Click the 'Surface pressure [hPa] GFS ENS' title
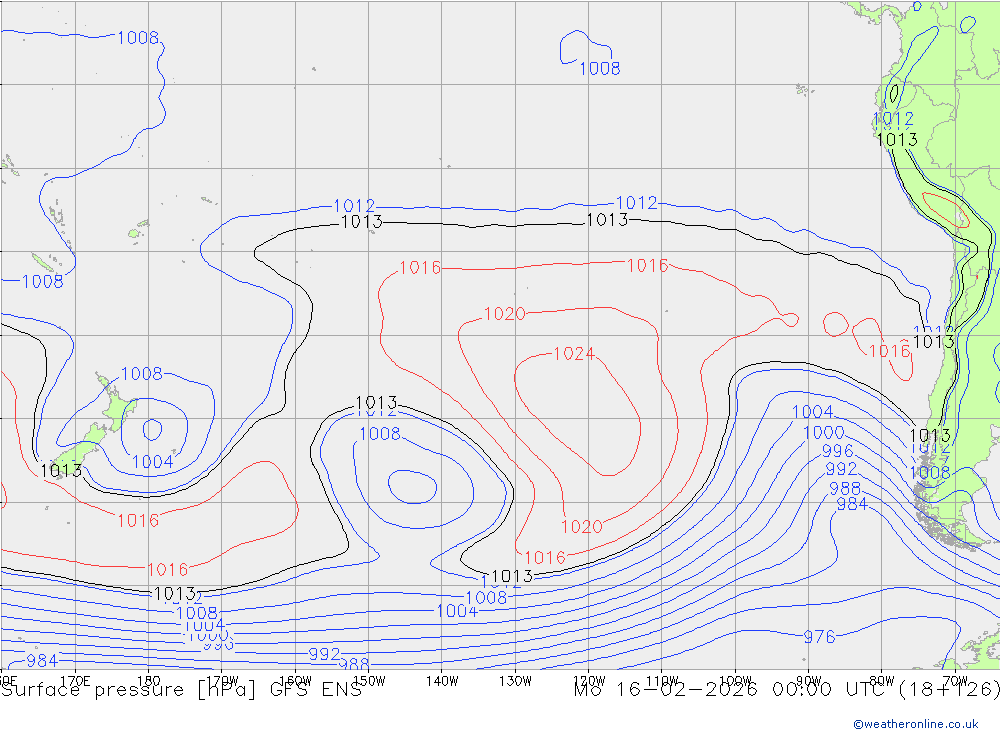This screenshot has height=733, width=1000. click(182, 690)
